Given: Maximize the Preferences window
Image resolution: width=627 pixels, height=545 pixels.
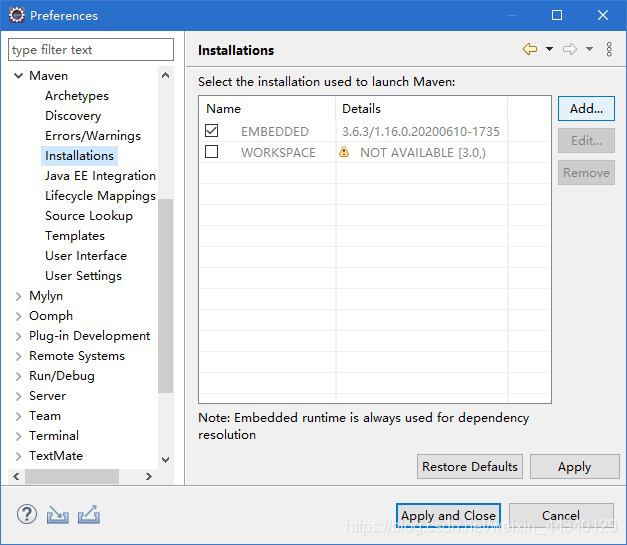Looking at the screenshot, I should (557, 15).
